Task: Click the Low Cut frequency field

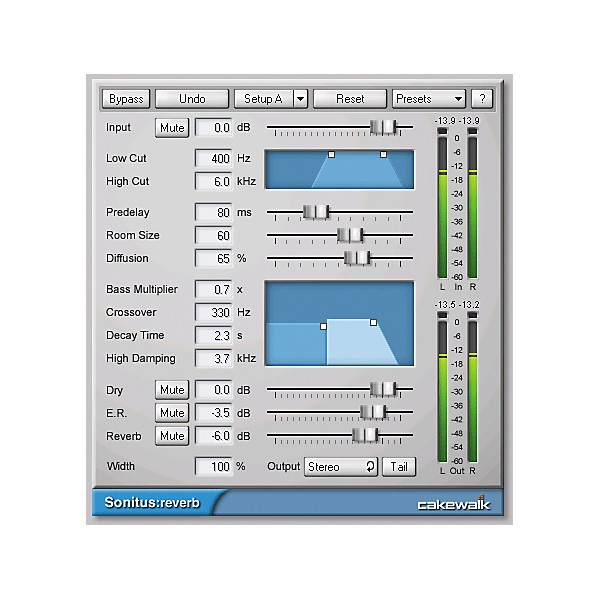Action: [214, 158]
